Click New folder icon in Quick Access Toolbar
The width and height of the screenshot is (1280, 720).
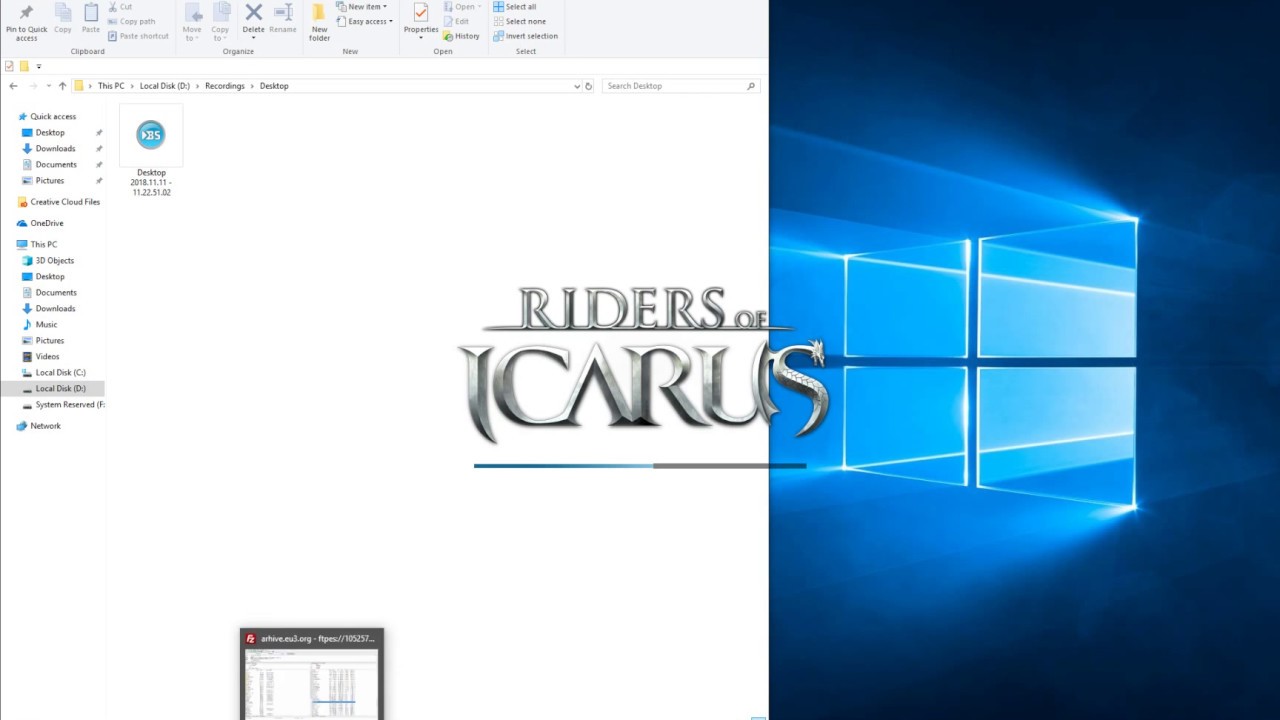pyautogui.click(x=24, y=66)
